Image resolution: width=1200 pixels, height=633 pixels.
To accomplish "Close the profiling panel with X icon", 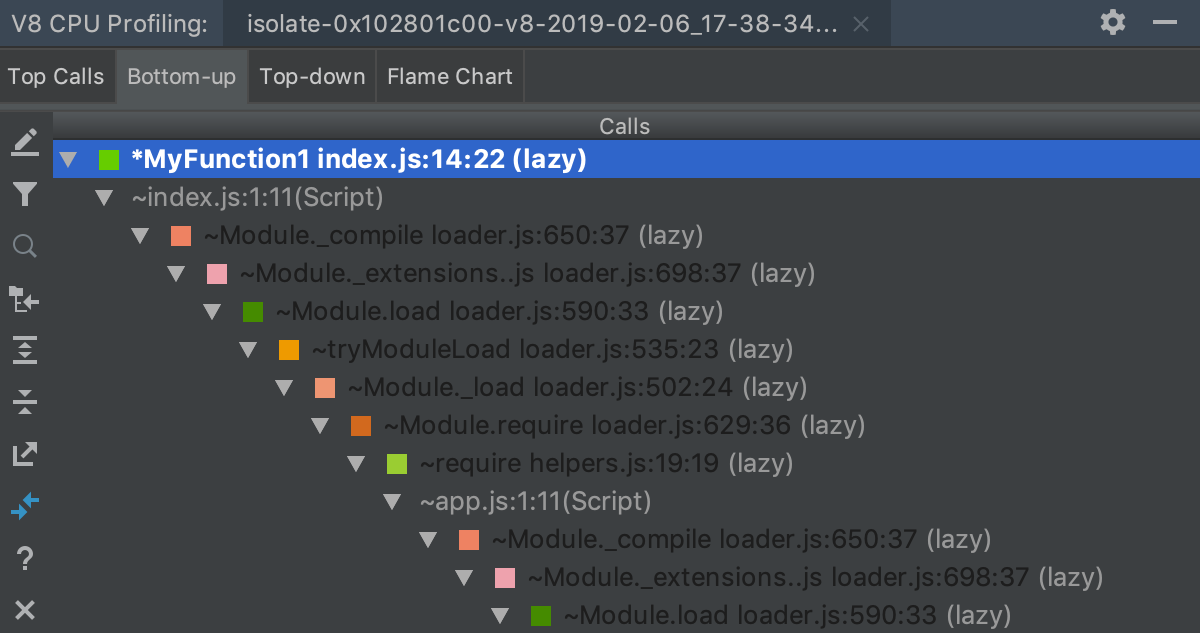I will coord(25,610).
